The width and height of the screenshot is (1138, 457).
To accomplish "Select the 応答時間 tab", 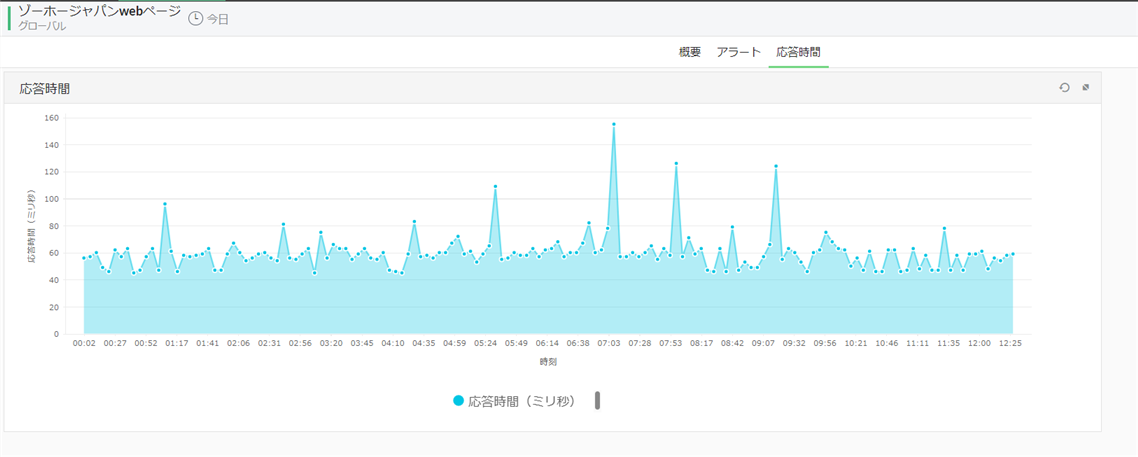I will (x=798, y=52).
